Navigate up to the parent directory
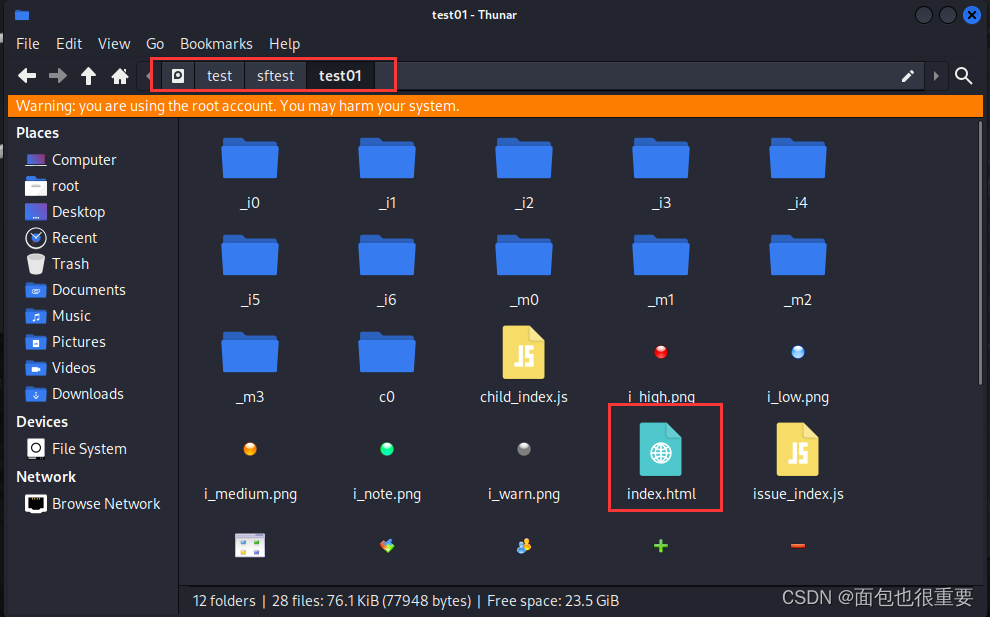The width and height of the screenshot is (990, 617). [89, 76]
